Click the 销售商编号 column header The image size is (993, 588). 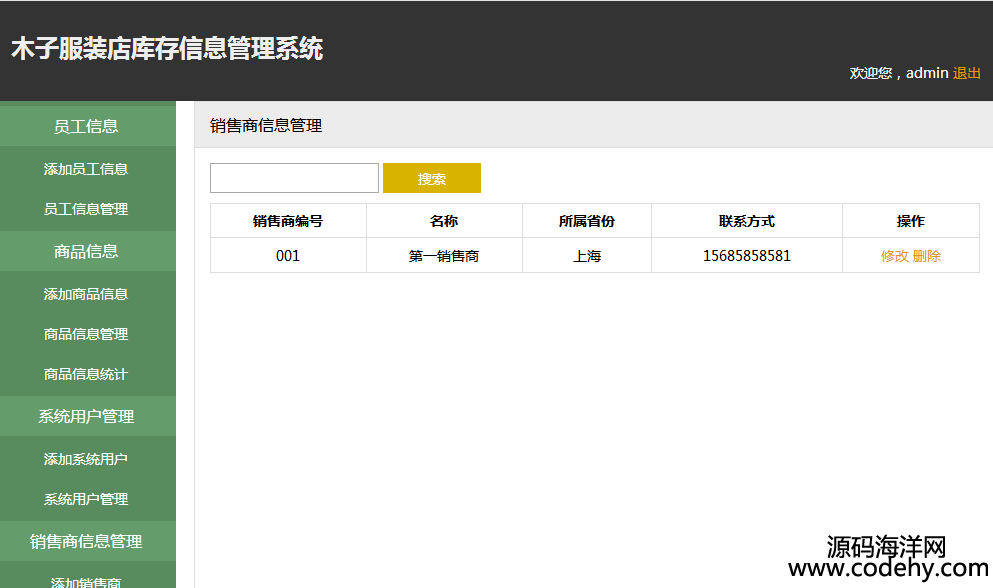pyautogui.click(x=288, y=221)
